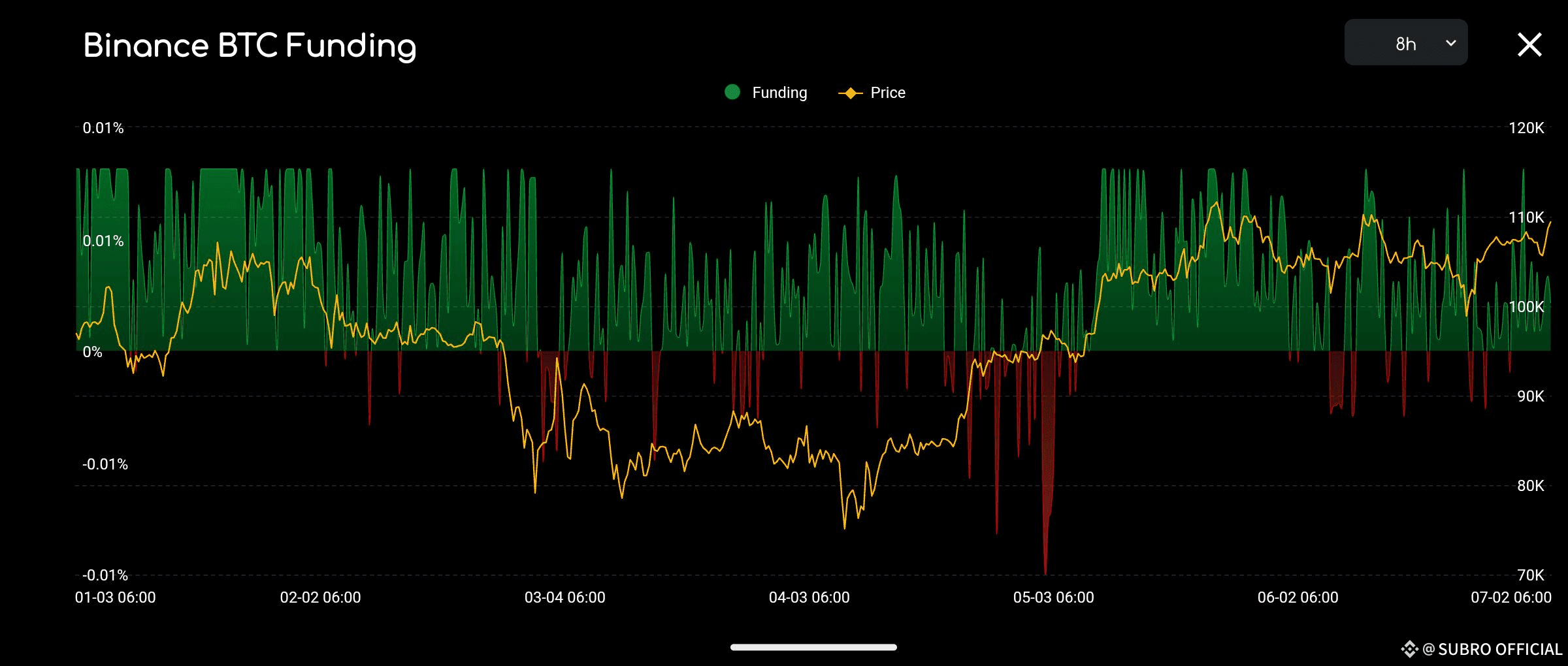The image size is (1568, 666).
Task: Click the 120K price axis label
Action: tap(1526, 128)
